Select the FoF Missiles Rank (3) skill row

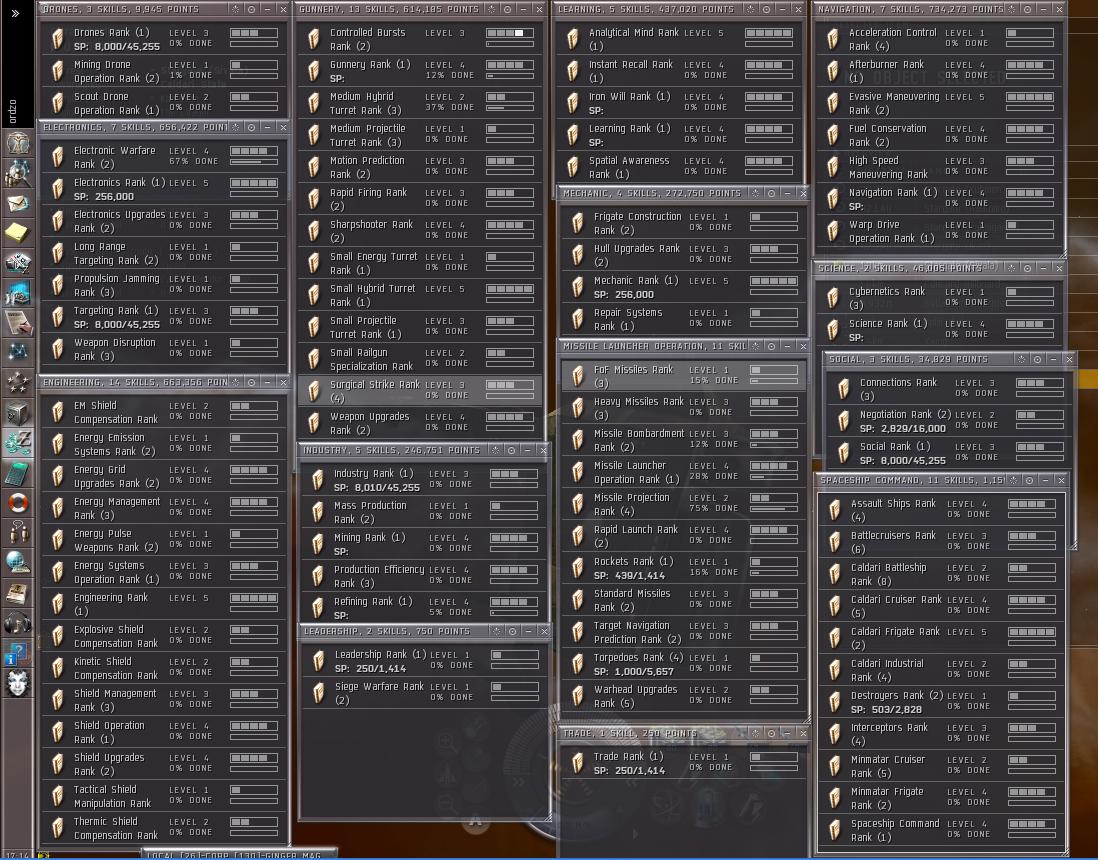click(683, 376)
